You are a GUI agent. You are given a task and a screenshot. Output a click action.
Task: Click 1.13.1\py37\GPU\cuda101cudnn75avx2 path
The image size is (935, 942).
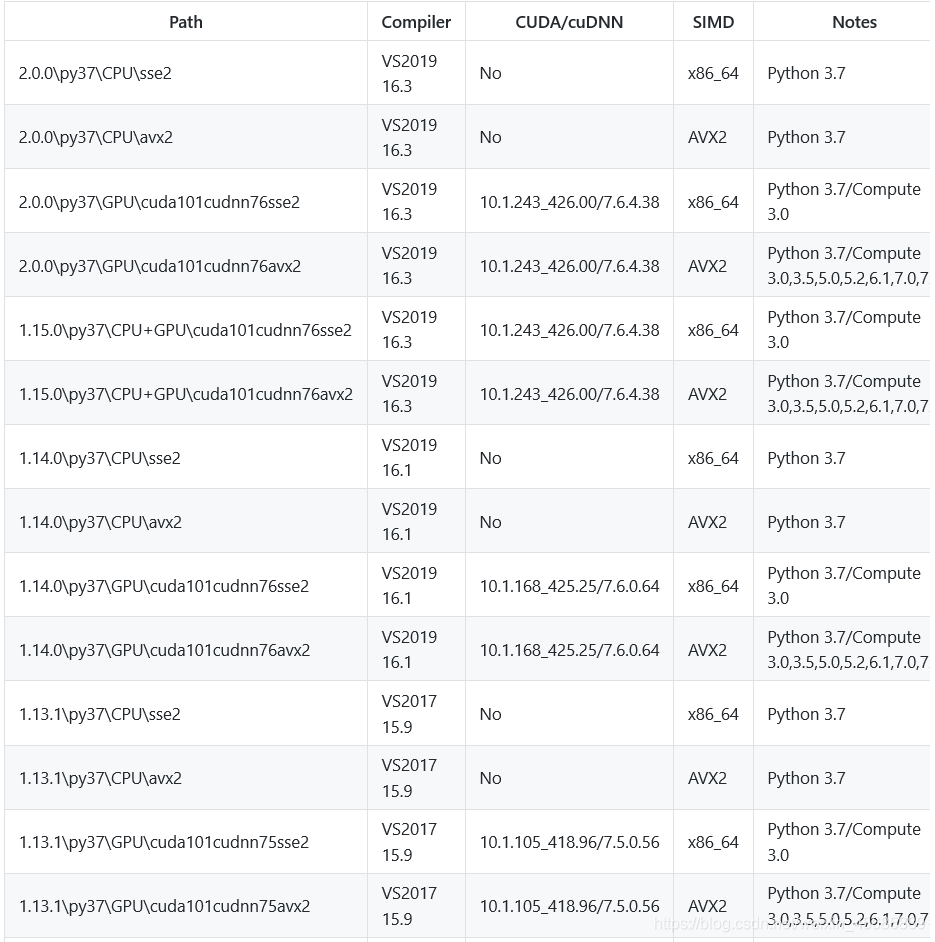(x=165, y=906)
